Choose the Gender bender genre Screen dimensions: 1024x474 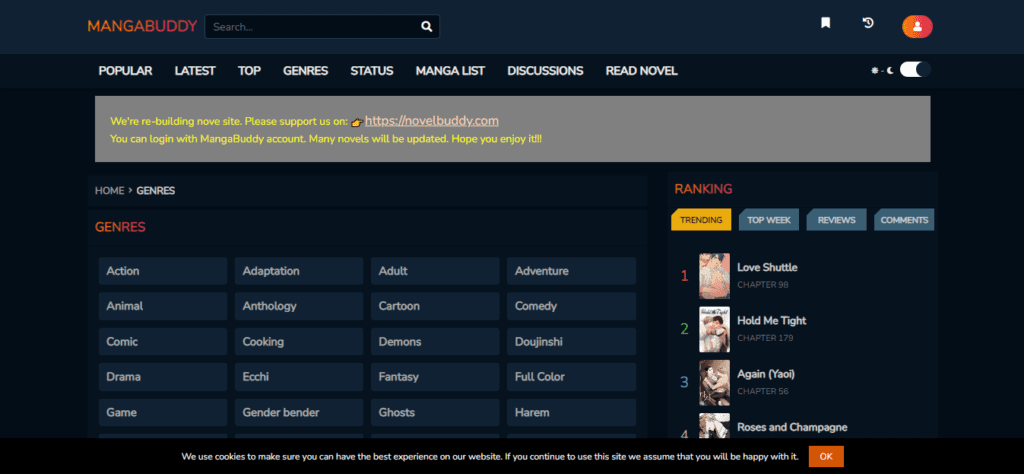tap(299, 413)
